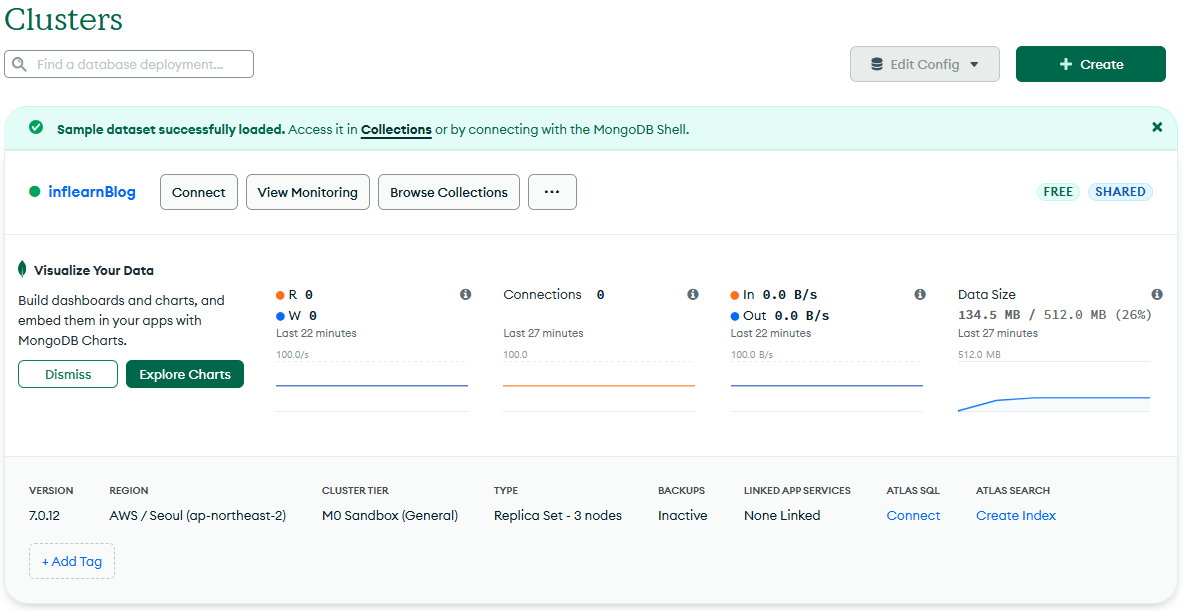Click Browse Collections button
The height and width of the screenshot is (611, 1185).
(449, 192)
